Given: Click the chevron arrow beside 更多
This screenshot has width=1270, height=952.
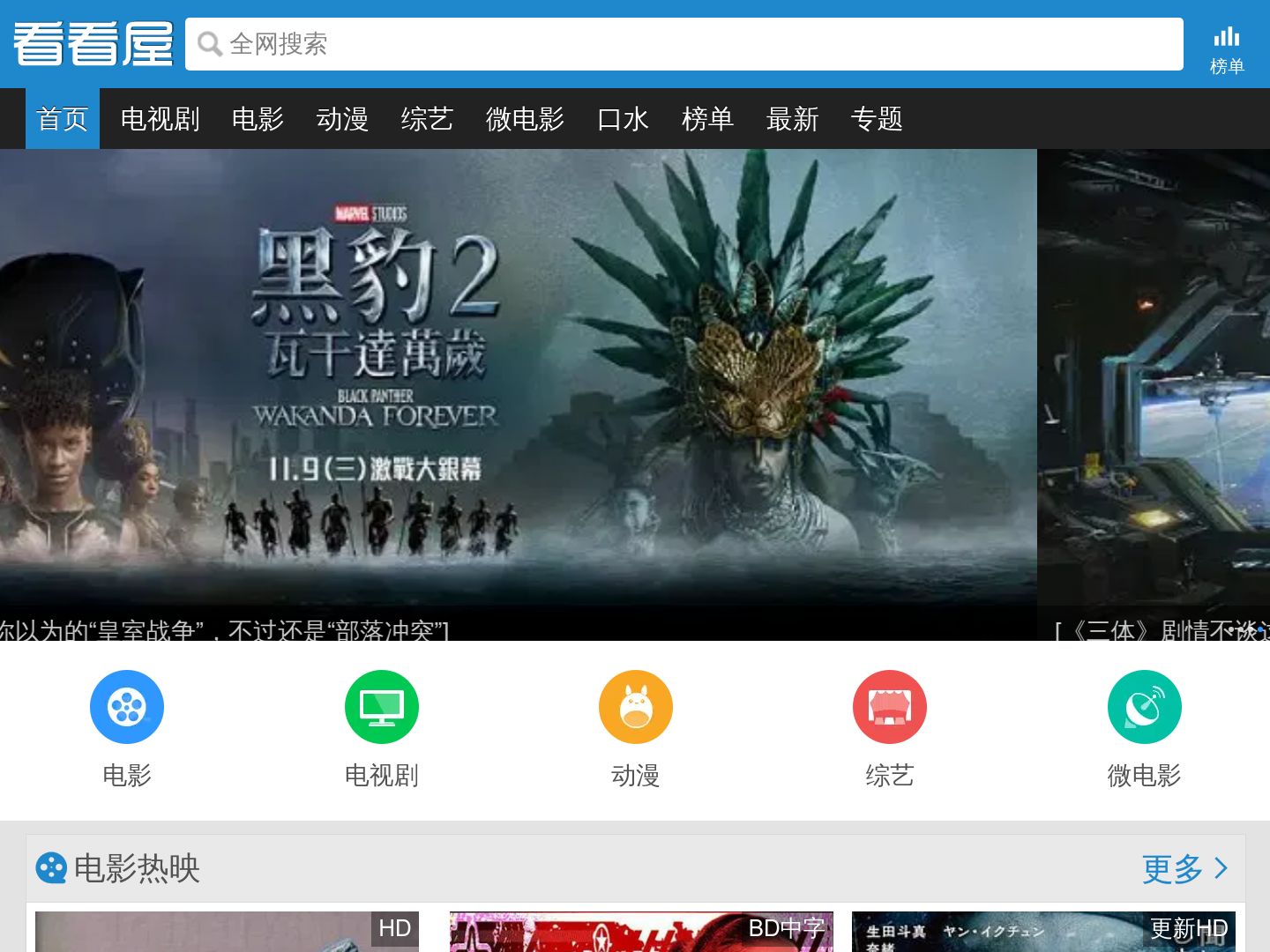Looking at the screenshot, I should click(x=1221, y=868).
